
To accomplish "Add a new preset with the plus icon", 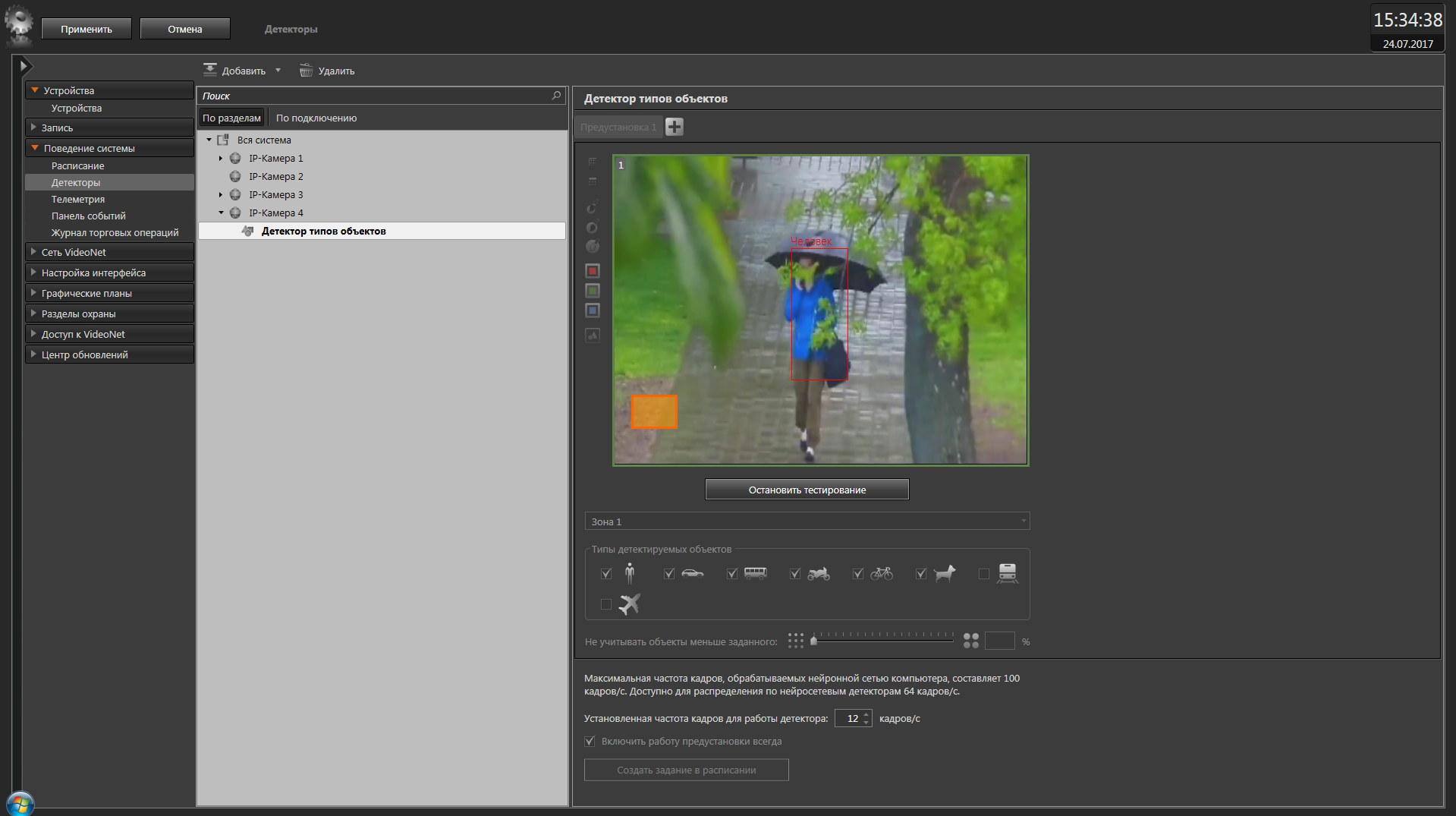I will tap(675, 127).
